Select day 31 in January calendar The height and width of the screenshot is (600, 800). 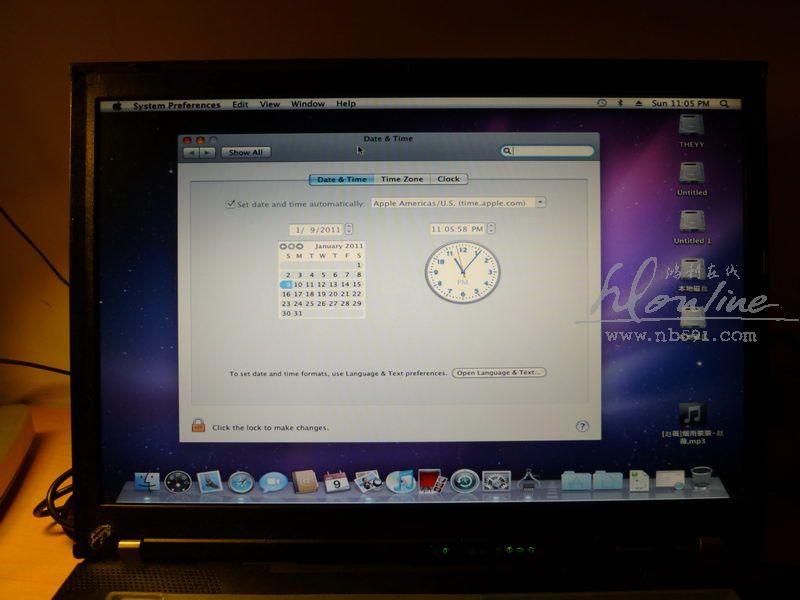point(298,313)
